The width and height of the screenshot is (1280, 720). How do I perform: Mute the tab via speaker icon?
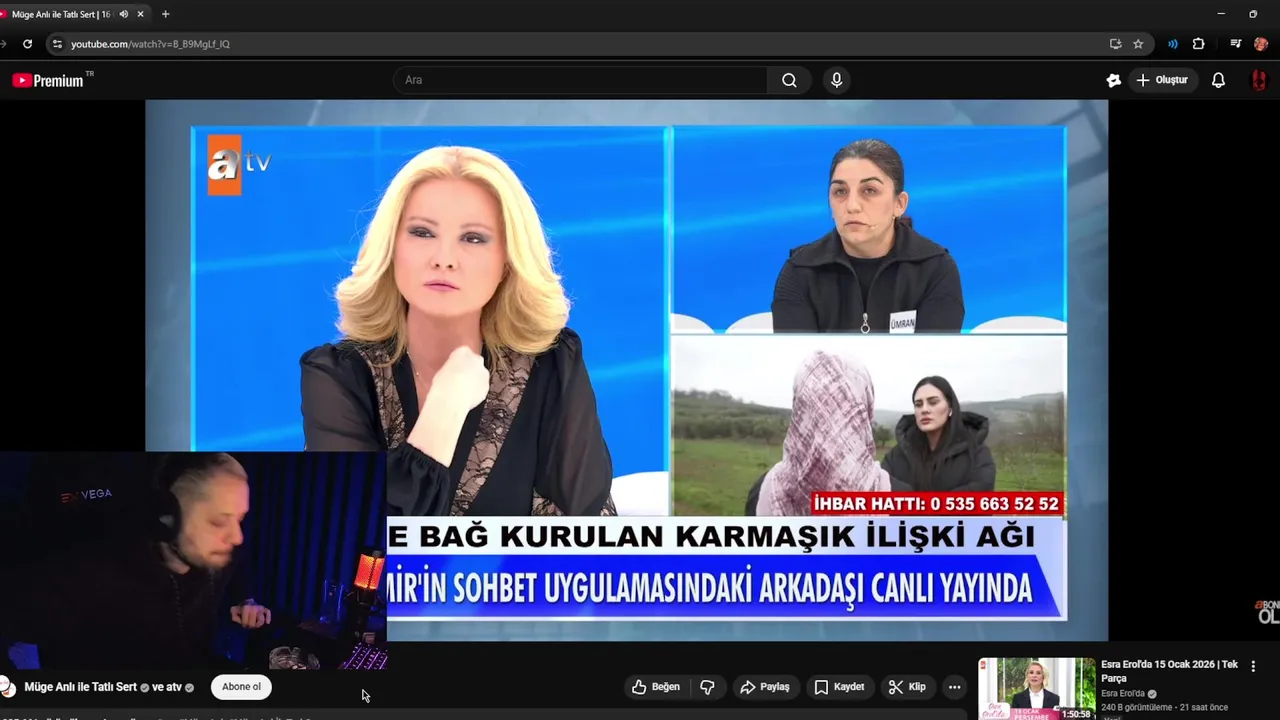pyautogui.click(x=124, y=14)
